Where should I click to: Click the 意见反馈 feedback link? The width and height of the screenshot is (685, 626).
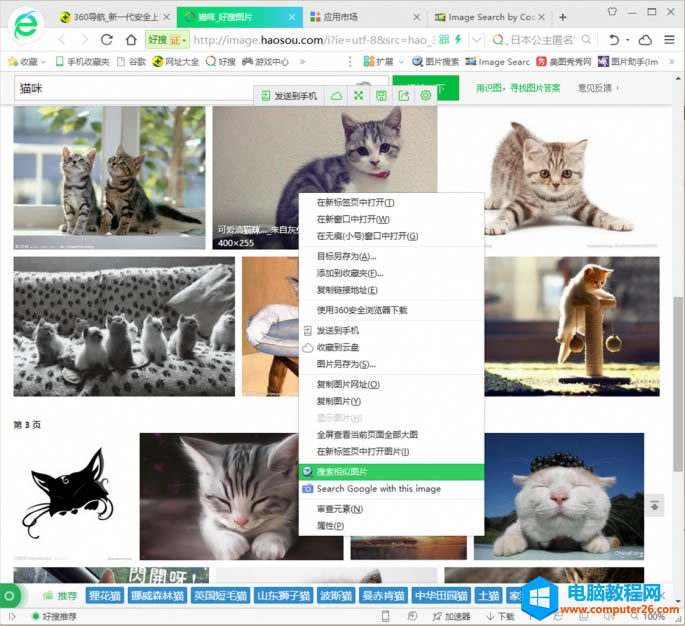tap(596, 89)
